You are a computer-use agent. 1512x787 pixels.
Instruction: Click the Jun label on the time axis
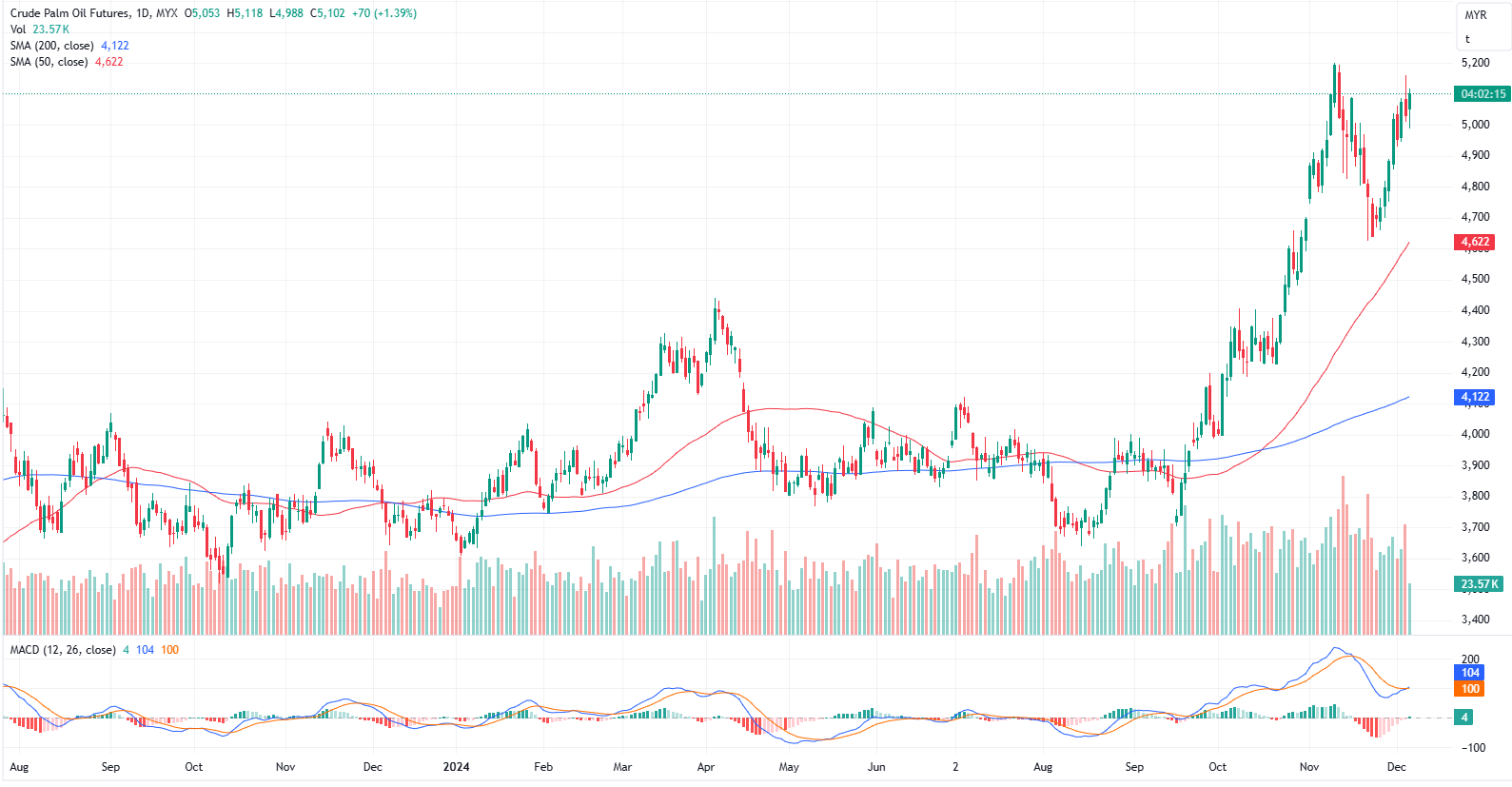coord(876,767)
